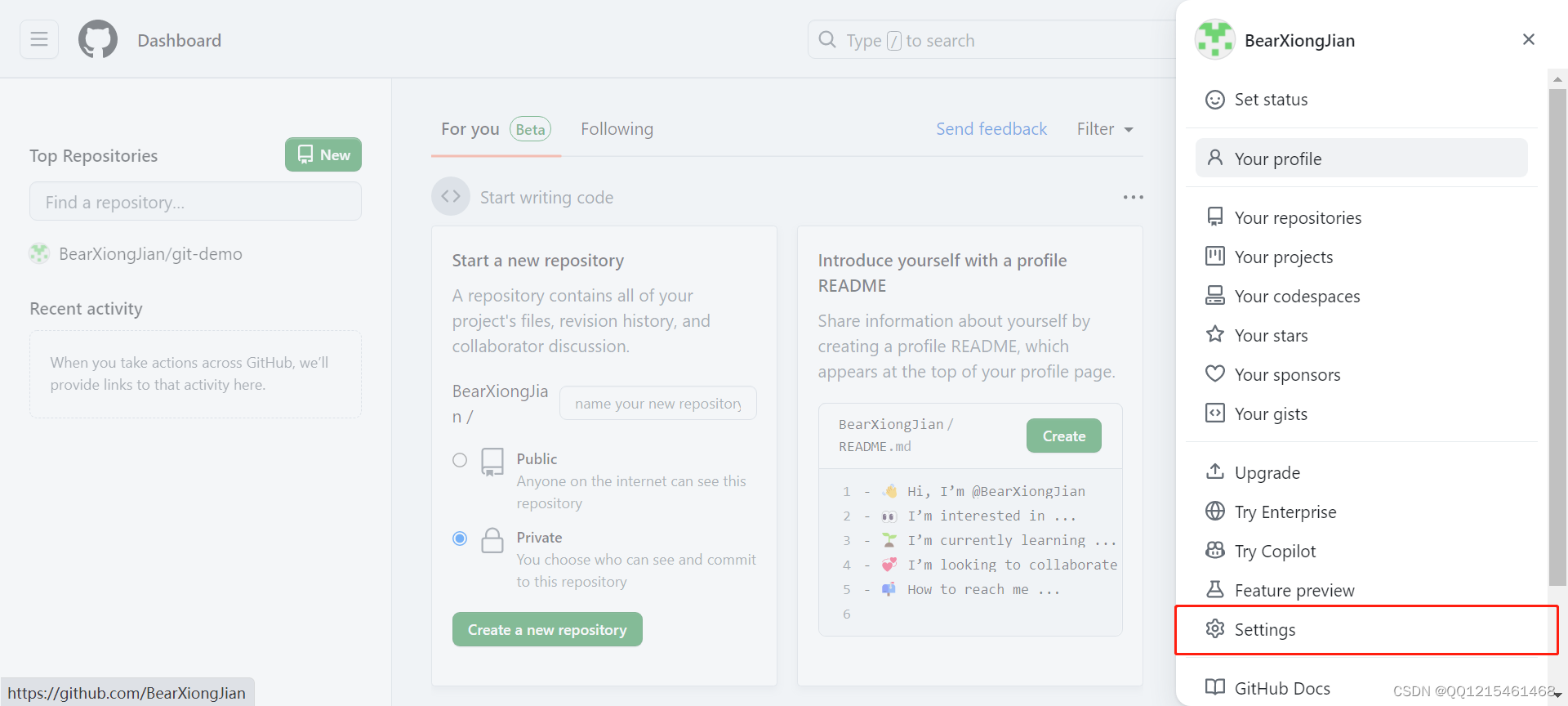1568x706 pixels.
Task: Switch to the Following tab
Action: pyautogui.click(x=617, y=129)
